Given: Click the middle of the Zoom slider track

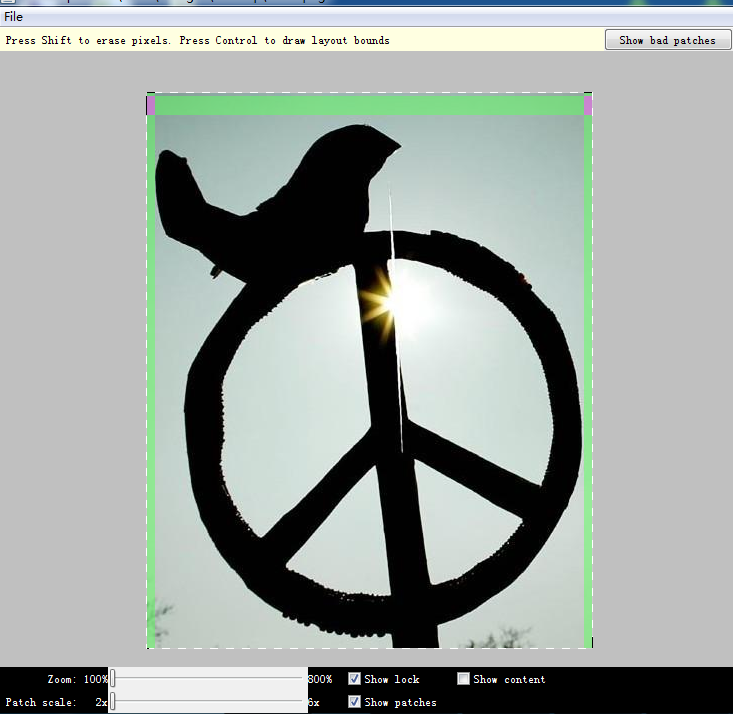Looking at the screenshot, I should click(208, 679).
